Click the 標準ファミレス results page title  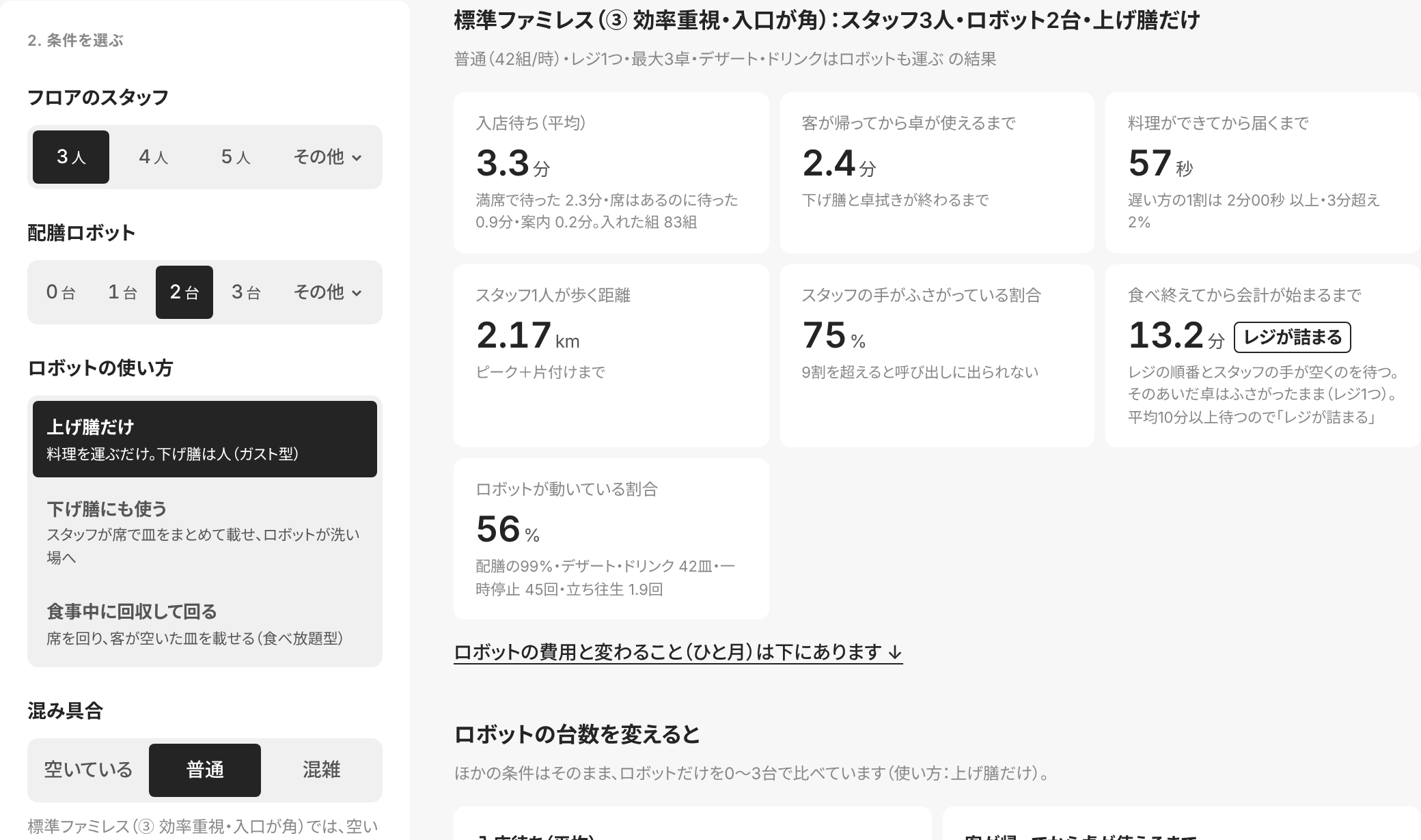coord(827,20)
